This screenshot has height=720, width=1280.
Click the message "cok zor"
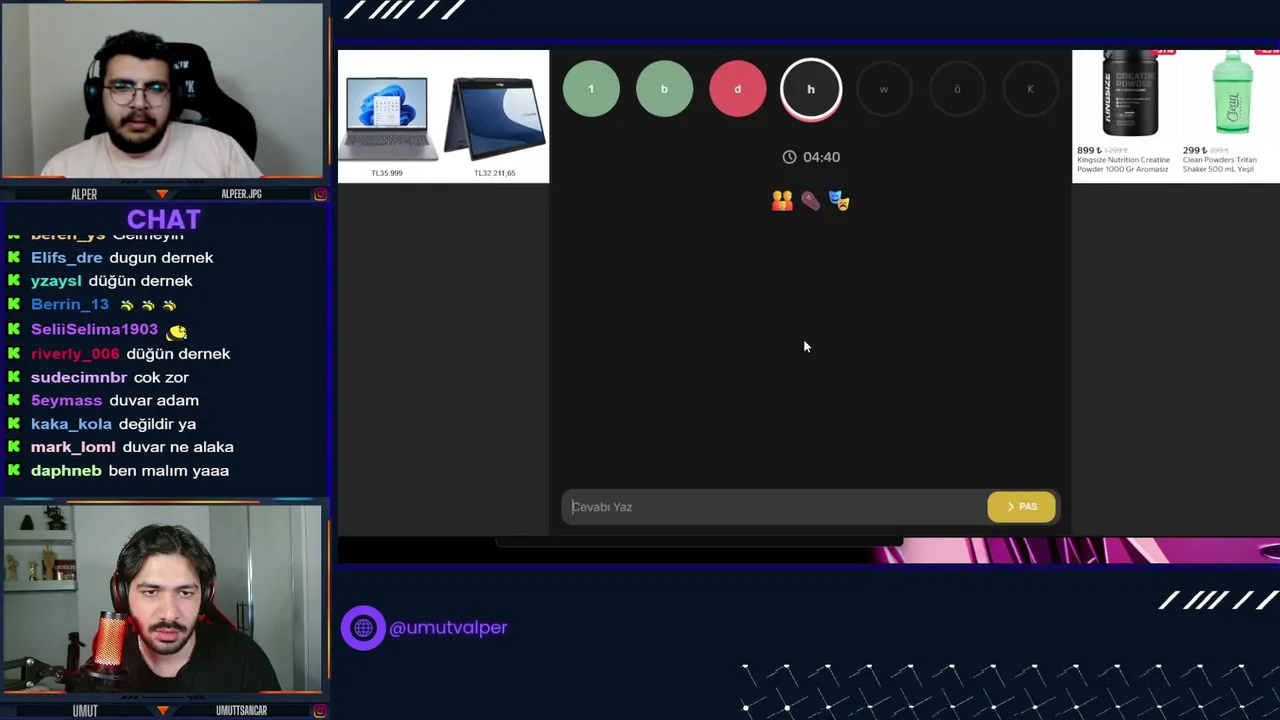pyautogui.click(x=161, y=377)
